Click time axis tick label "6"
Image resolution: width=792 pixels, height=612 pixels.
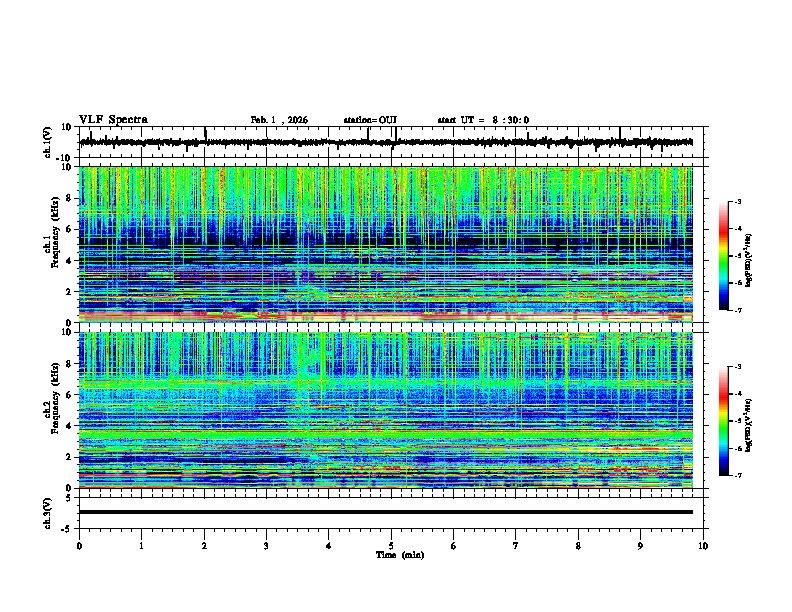tap(454, 546)
